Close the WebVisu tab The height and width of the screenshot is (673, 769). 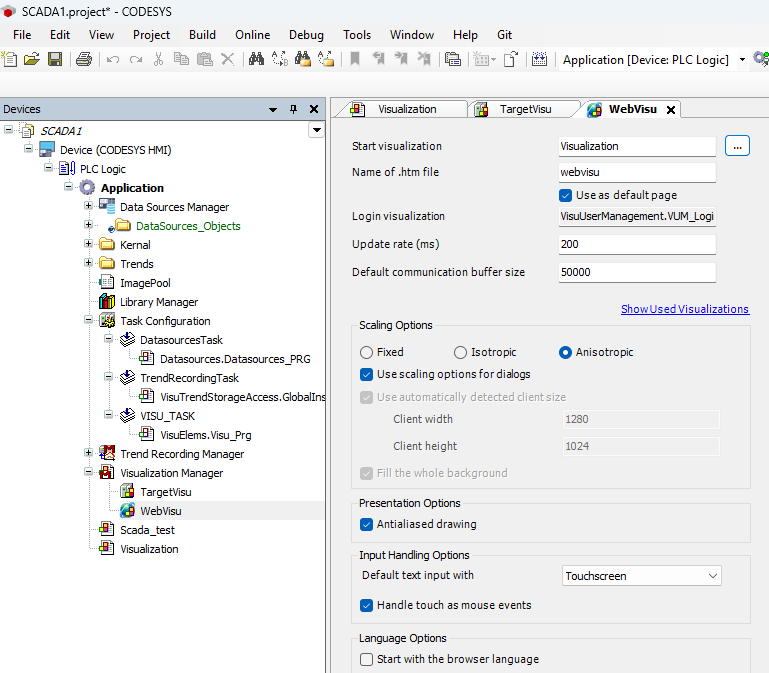(x=671, y=110)
